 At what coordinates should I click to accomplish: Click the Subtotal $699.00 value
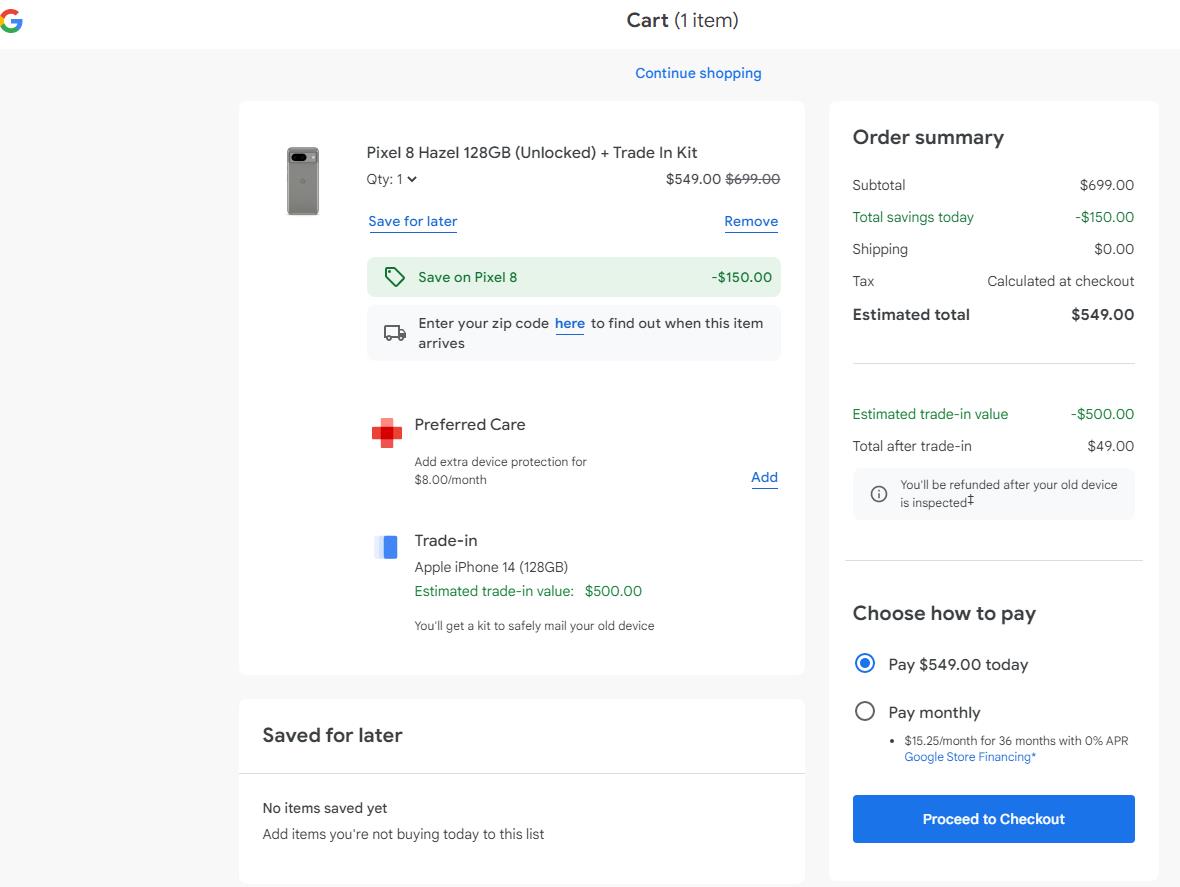tap(1106, 185)
